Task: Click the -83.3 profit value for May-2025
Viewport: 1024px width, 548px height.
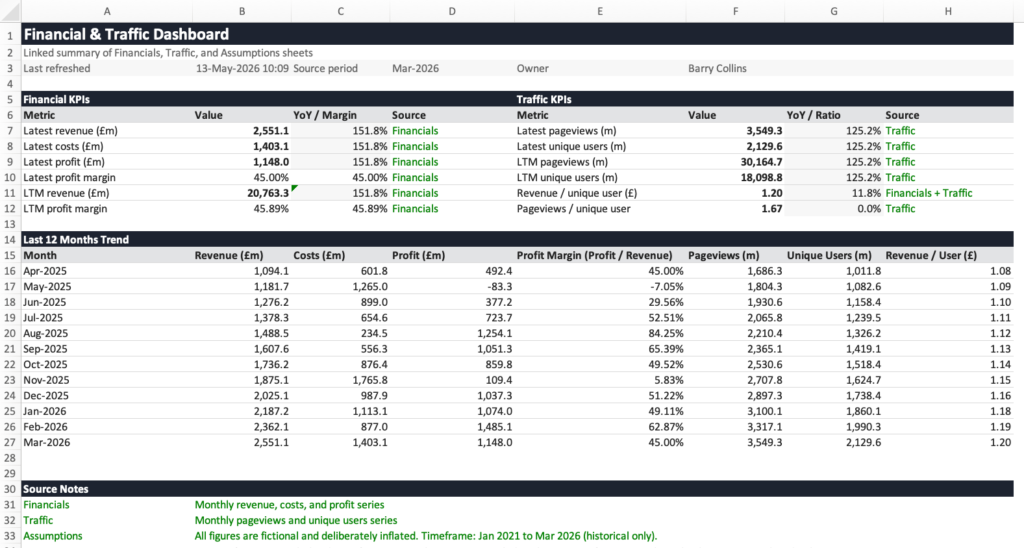Action: point(499,287)
